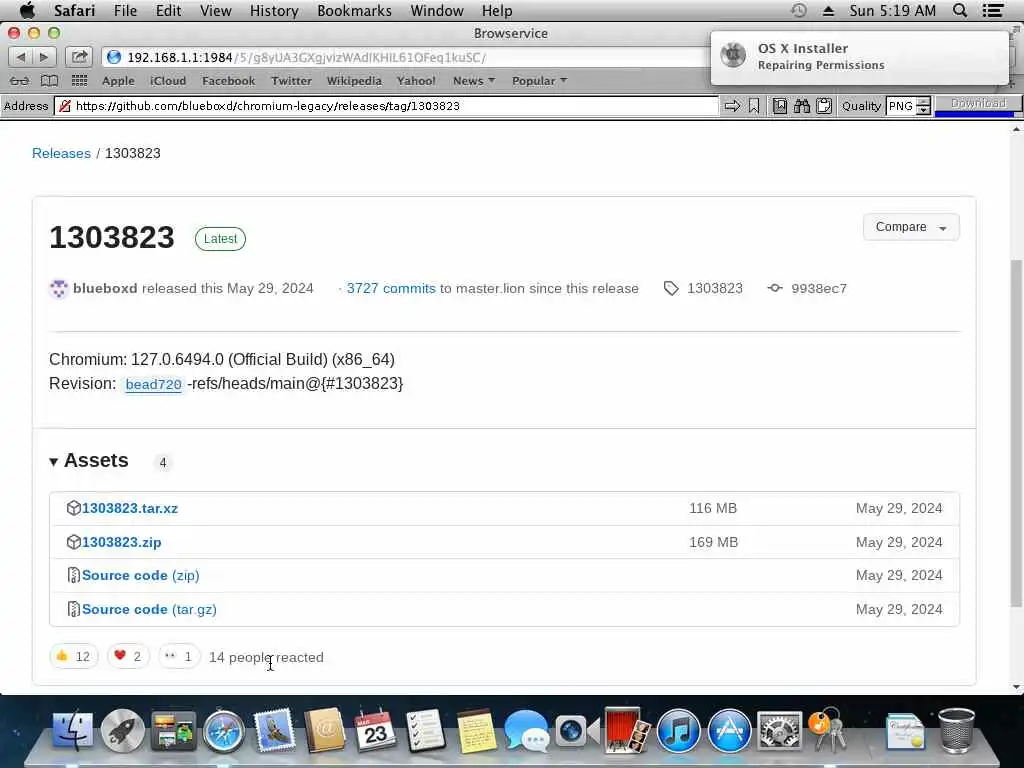Open the Edit menu

[x=168, y=10]
